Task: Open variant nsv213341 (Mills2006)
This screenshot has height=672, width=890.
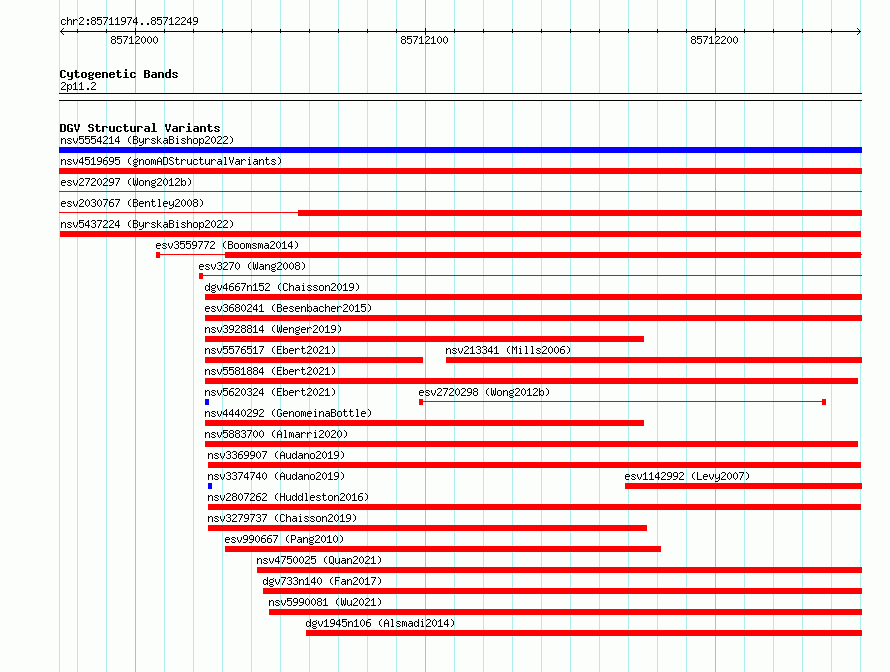Action: [508, 350]
